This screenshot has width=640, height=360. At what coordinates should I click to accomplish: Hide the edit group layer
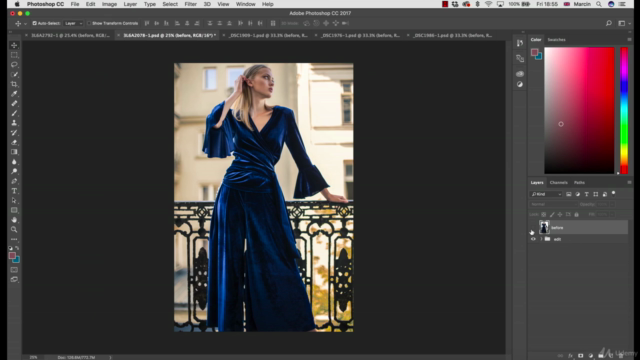pyautogui.click(x=533, y=239)
